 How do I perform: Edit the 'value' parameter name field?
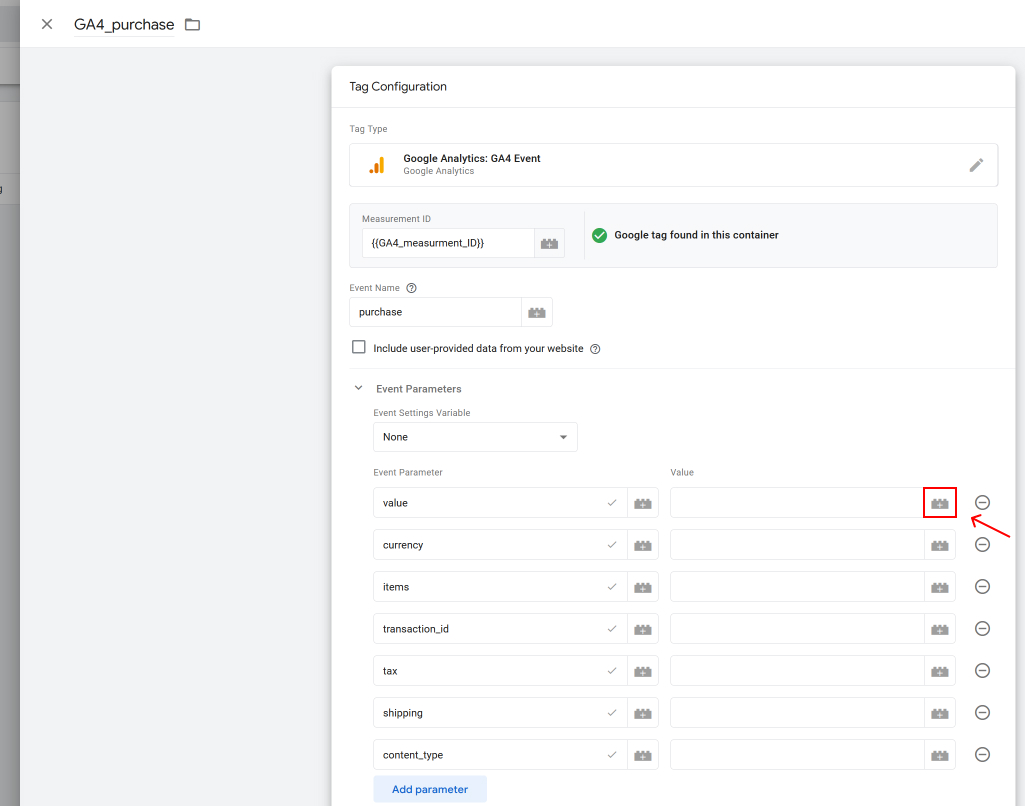tap(500, 503)
